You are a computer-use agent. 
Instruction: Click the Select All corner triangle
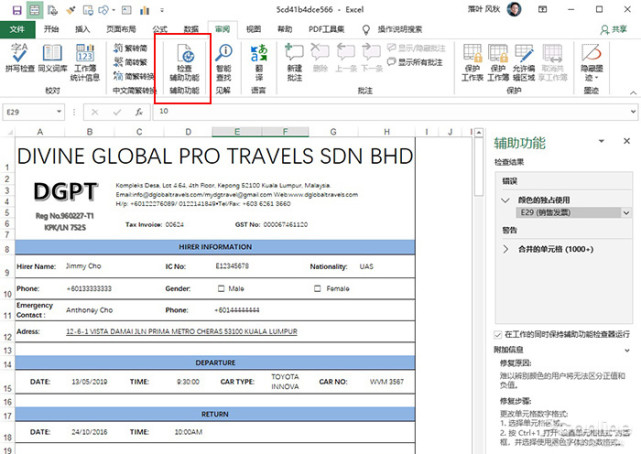tap(9, 132)
